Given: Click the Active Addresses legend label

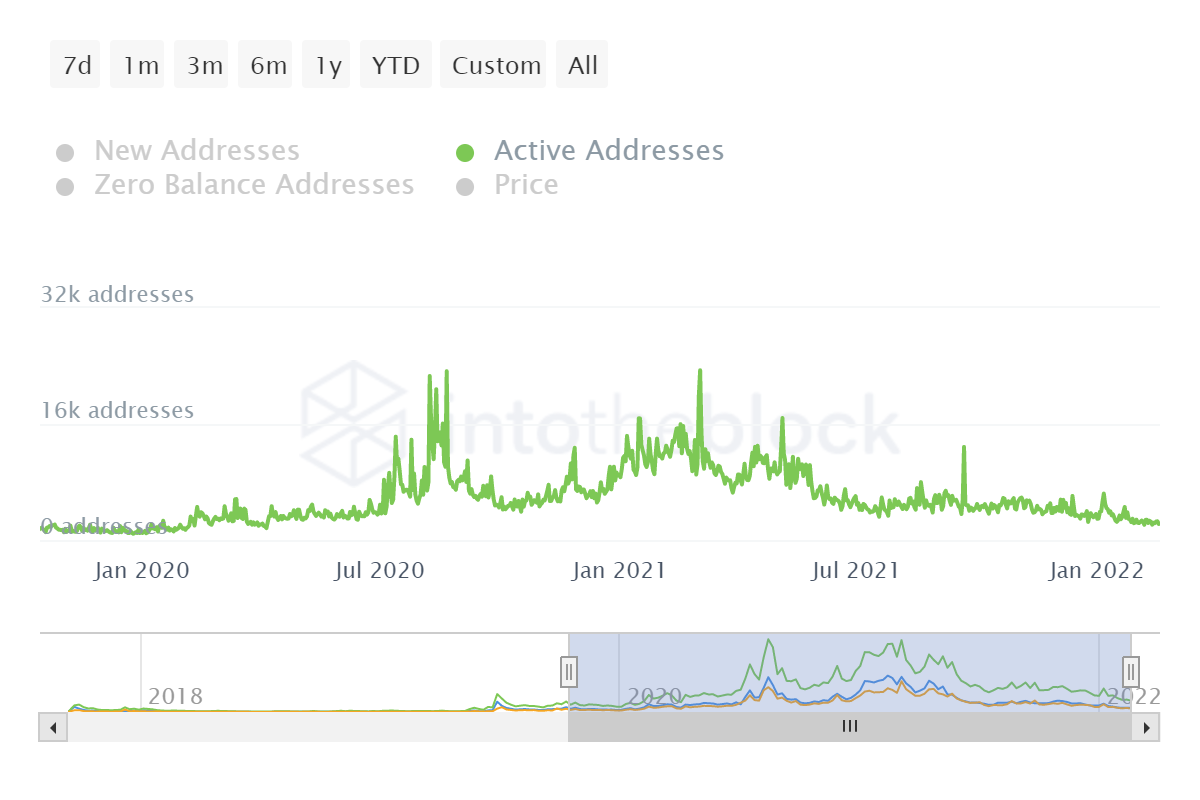Looking at the screenshot, I should point(609,151).
